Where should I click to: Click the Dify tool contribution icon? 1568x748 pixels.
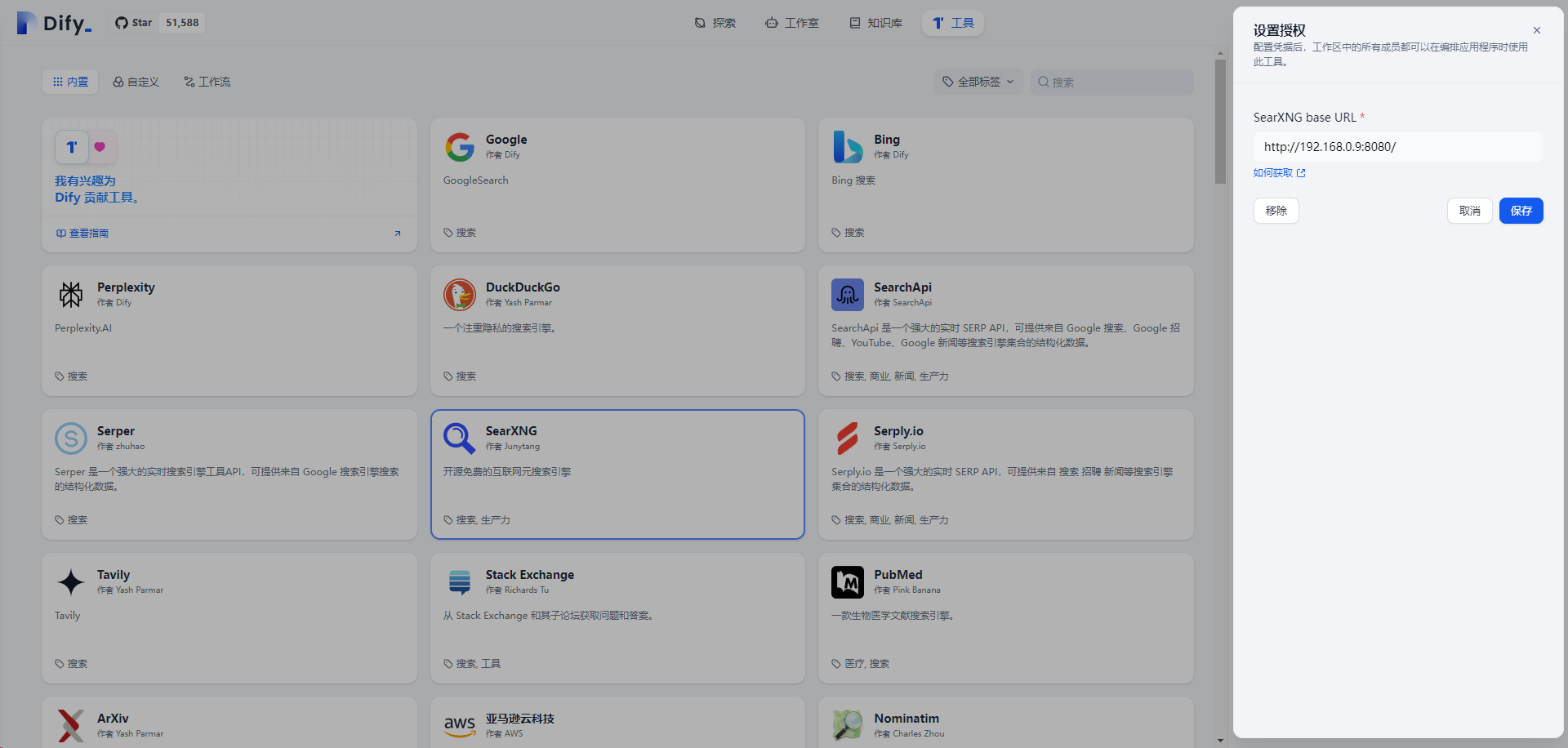coord(72,147)
